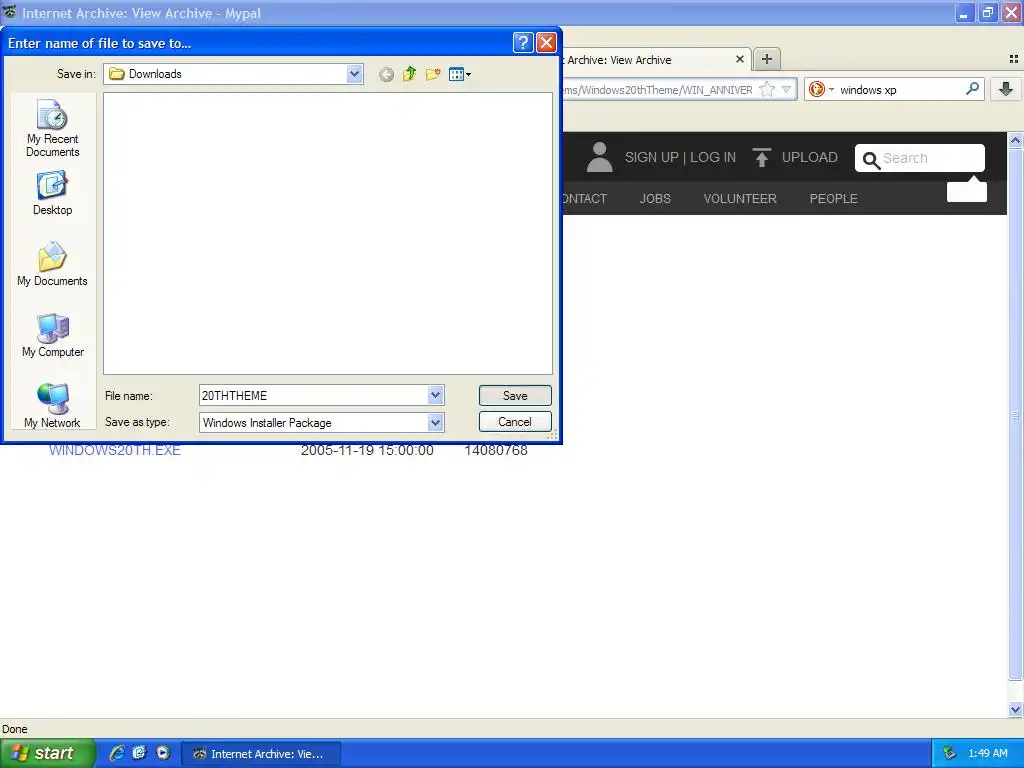Expand the Save as type dropdown arrow
1024x768 pixels.
[x=436, y=423]
